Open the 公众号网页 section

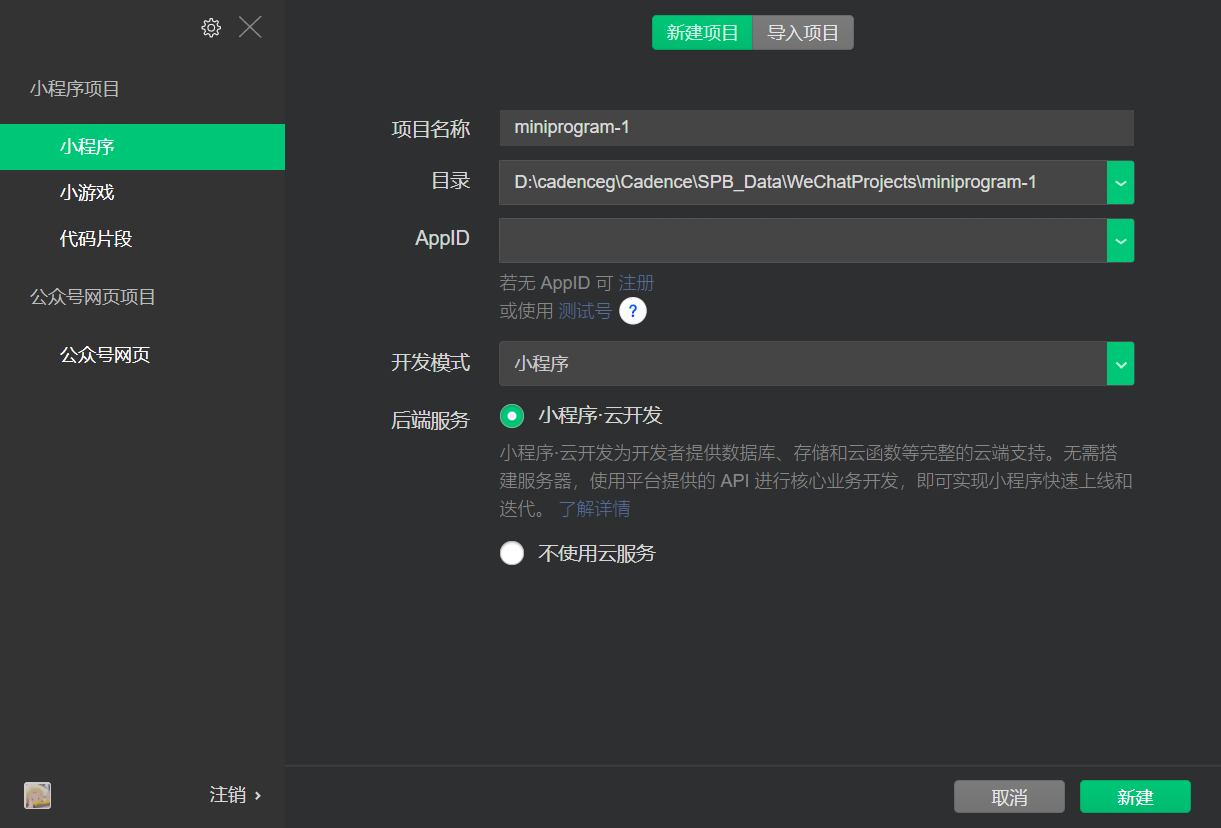point(105,356)
